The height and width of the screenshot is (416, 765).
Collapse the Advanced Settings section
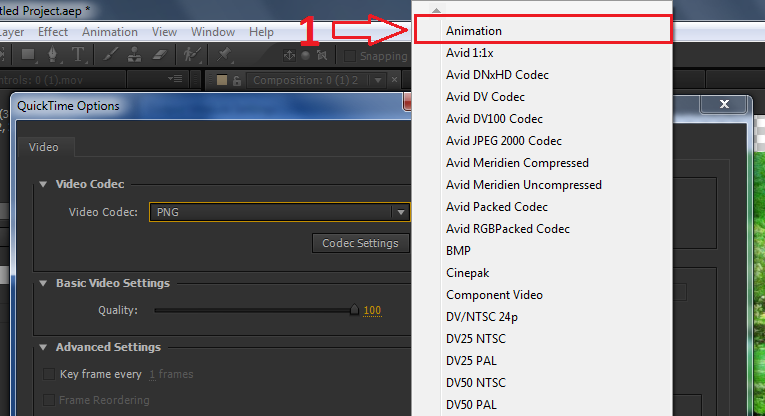pyautogui.click(x=43, y=347)
